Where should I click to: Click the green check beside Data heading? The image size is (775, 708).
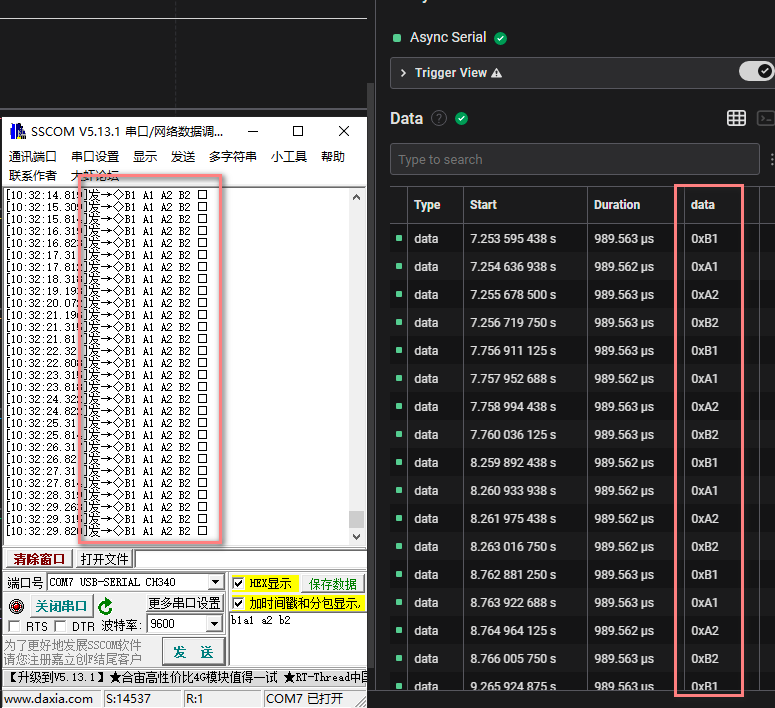pos(462,119)
